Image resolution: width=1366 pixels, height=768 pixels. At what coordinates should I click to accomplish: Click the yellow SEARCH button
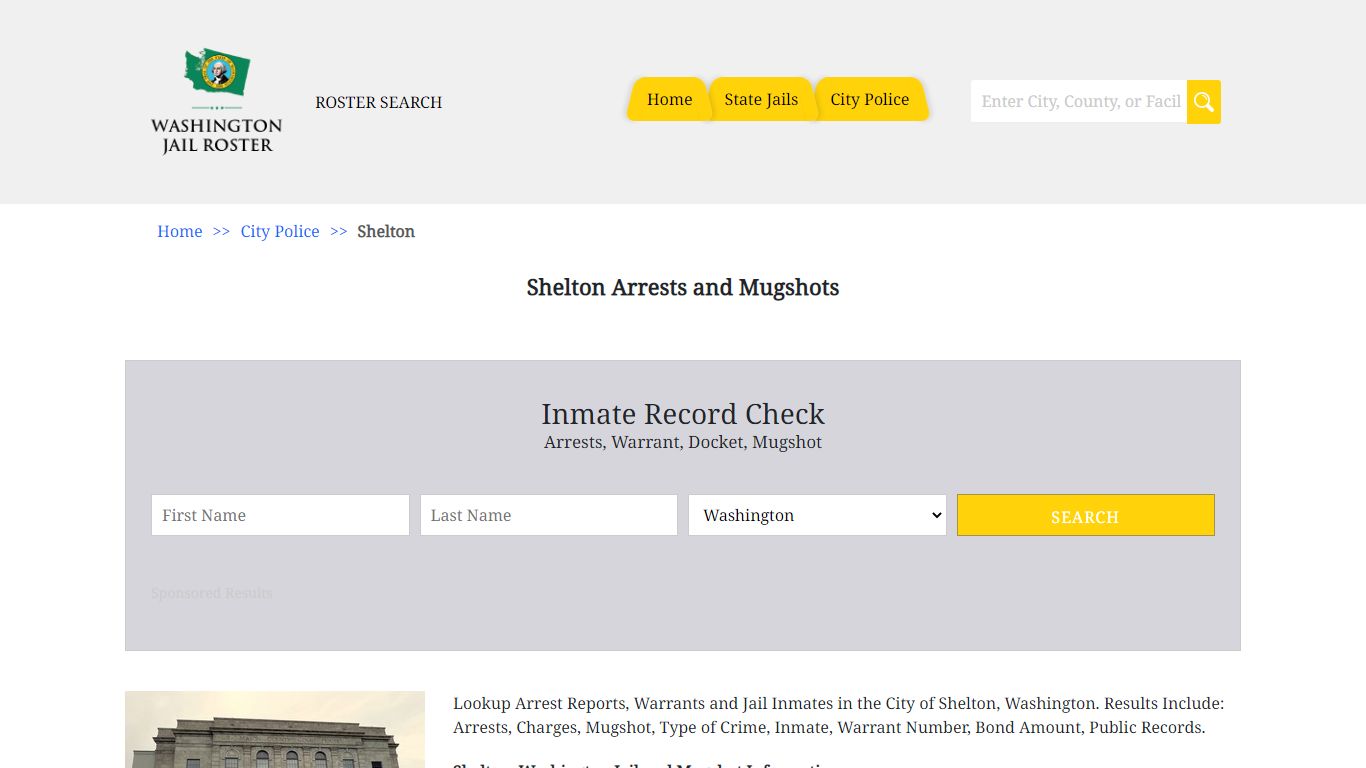coord(1086,515)
